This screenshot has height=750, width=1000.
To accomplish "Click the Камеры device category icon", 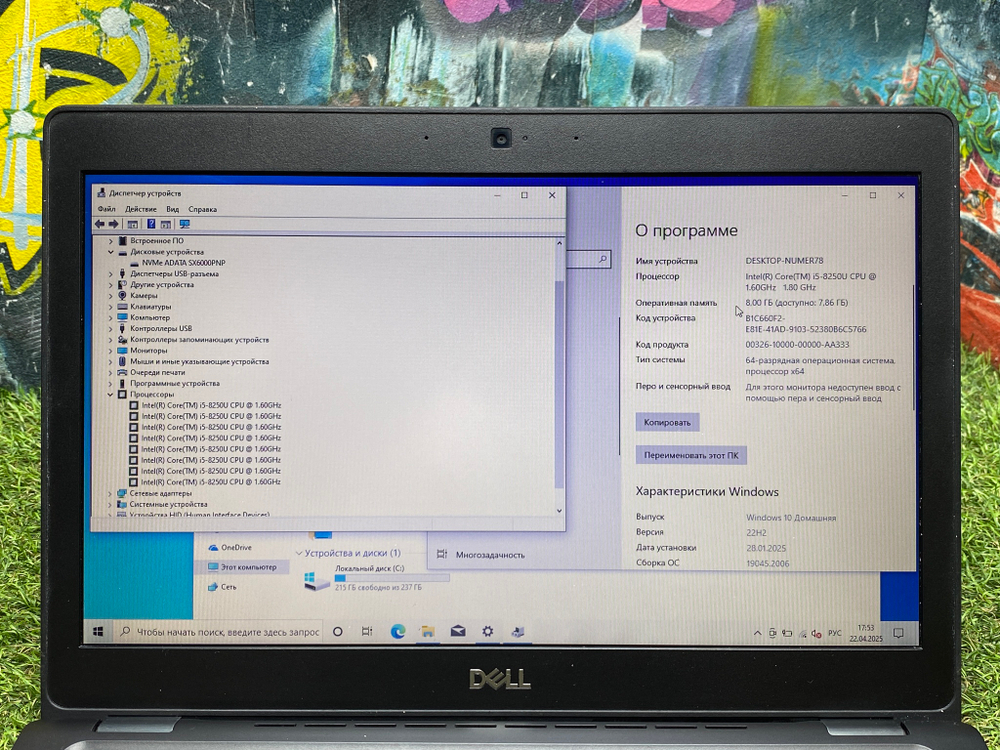I will 125,296.
